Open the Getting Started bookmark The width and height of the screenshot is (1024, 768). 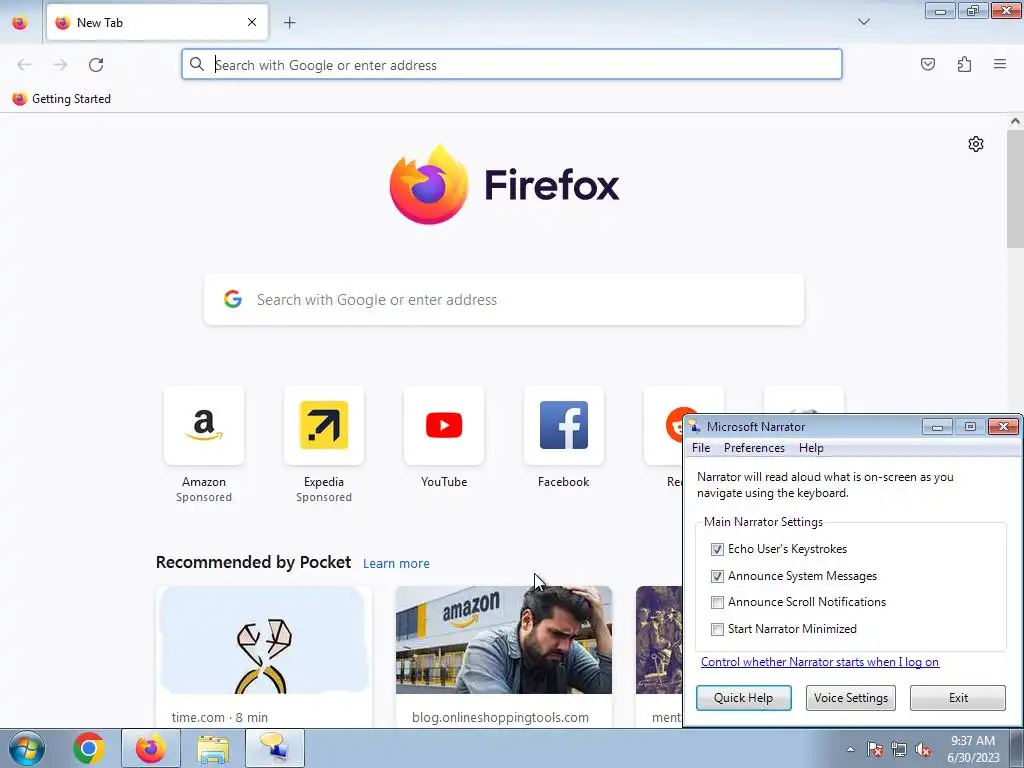tap(61, 99)
